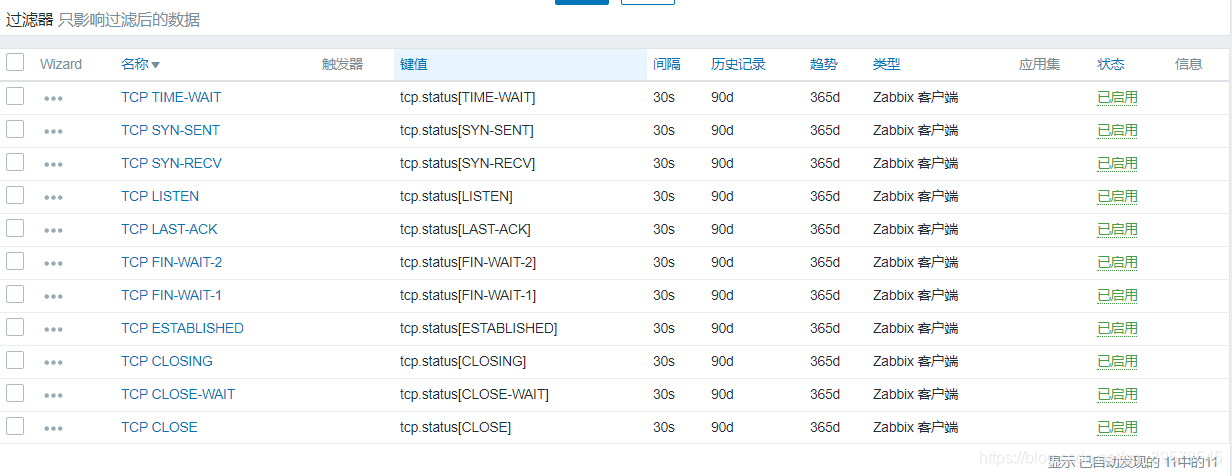1232x476 pixels.
Task: Toggle 已启用 status for TCP LAST-ACK
Action: (x=1117, y=229)
